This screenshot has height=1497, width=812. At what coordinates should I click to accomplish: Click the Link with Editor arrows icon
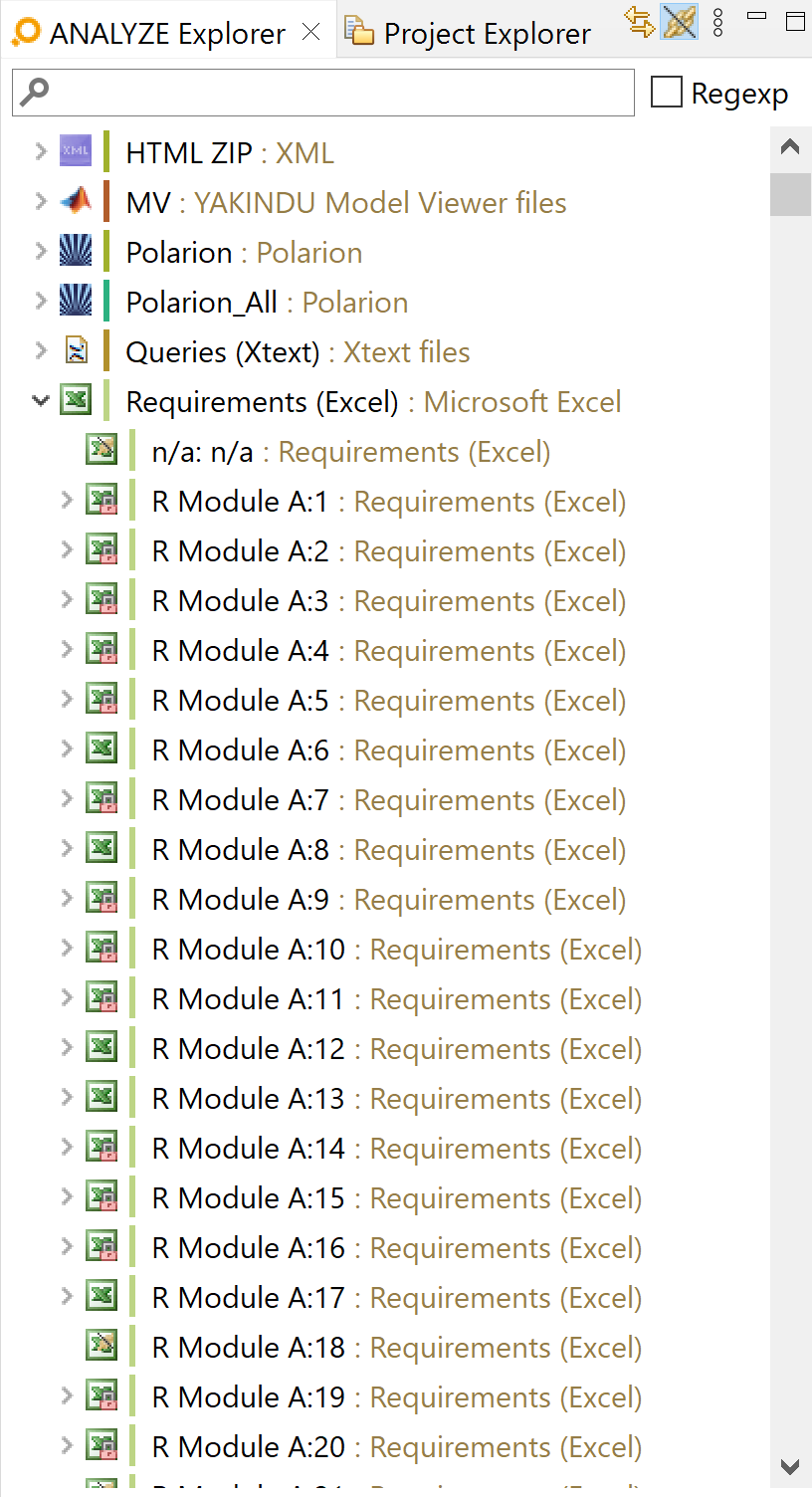(640, 21)
